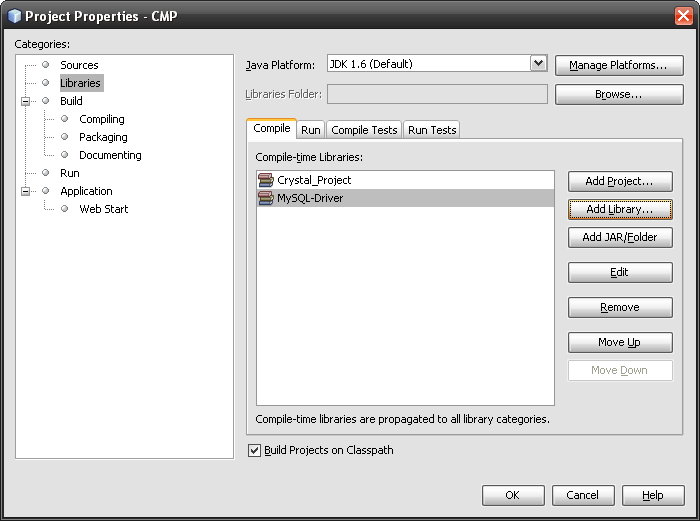Image resolution: width=700 pixels, height=521 pixels.
Task: Click the bullet icon beside Sources
Action: [x=45, y=65]
